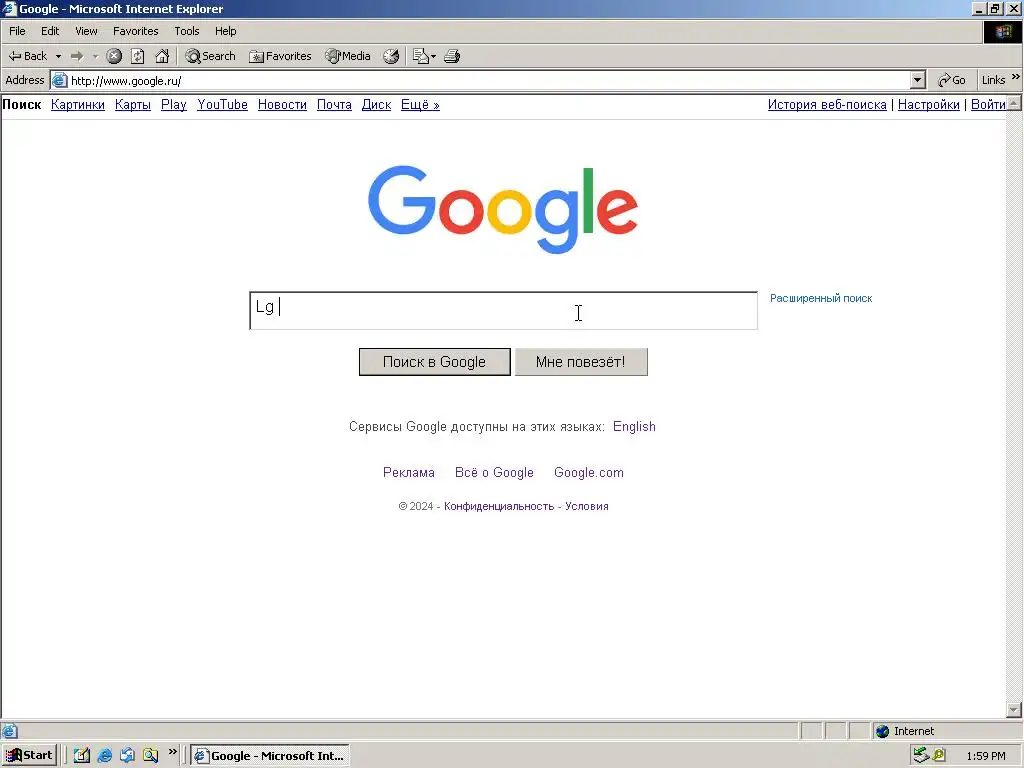The width and height of the screenshot is (1024, 768).
Task: Open the Новости link
Action: click(x=282, y=104)
